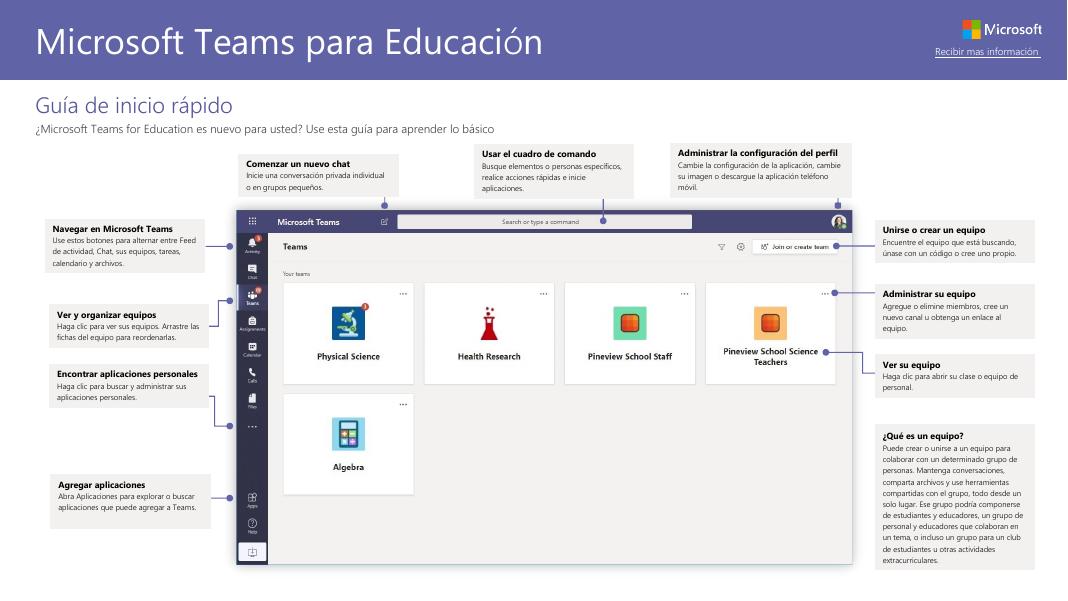Click Administrar la configuración del perfil callout
This screenshot has width=1068, height=601.
point(761,170)
